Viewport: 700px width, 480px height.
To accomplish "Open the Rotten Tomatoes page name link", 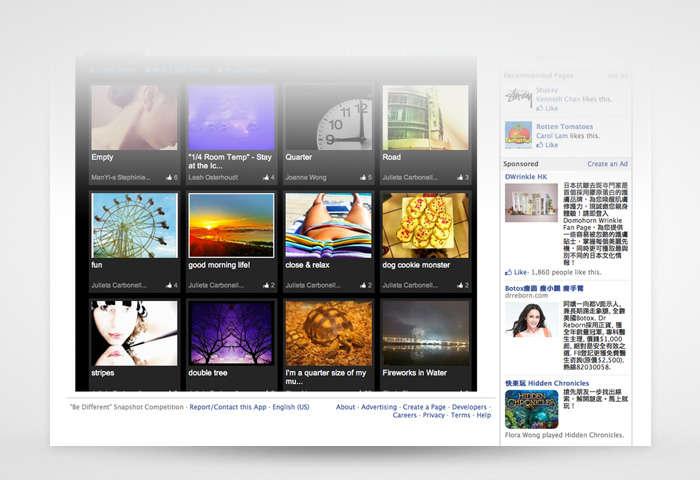I will tap(564, 126).
